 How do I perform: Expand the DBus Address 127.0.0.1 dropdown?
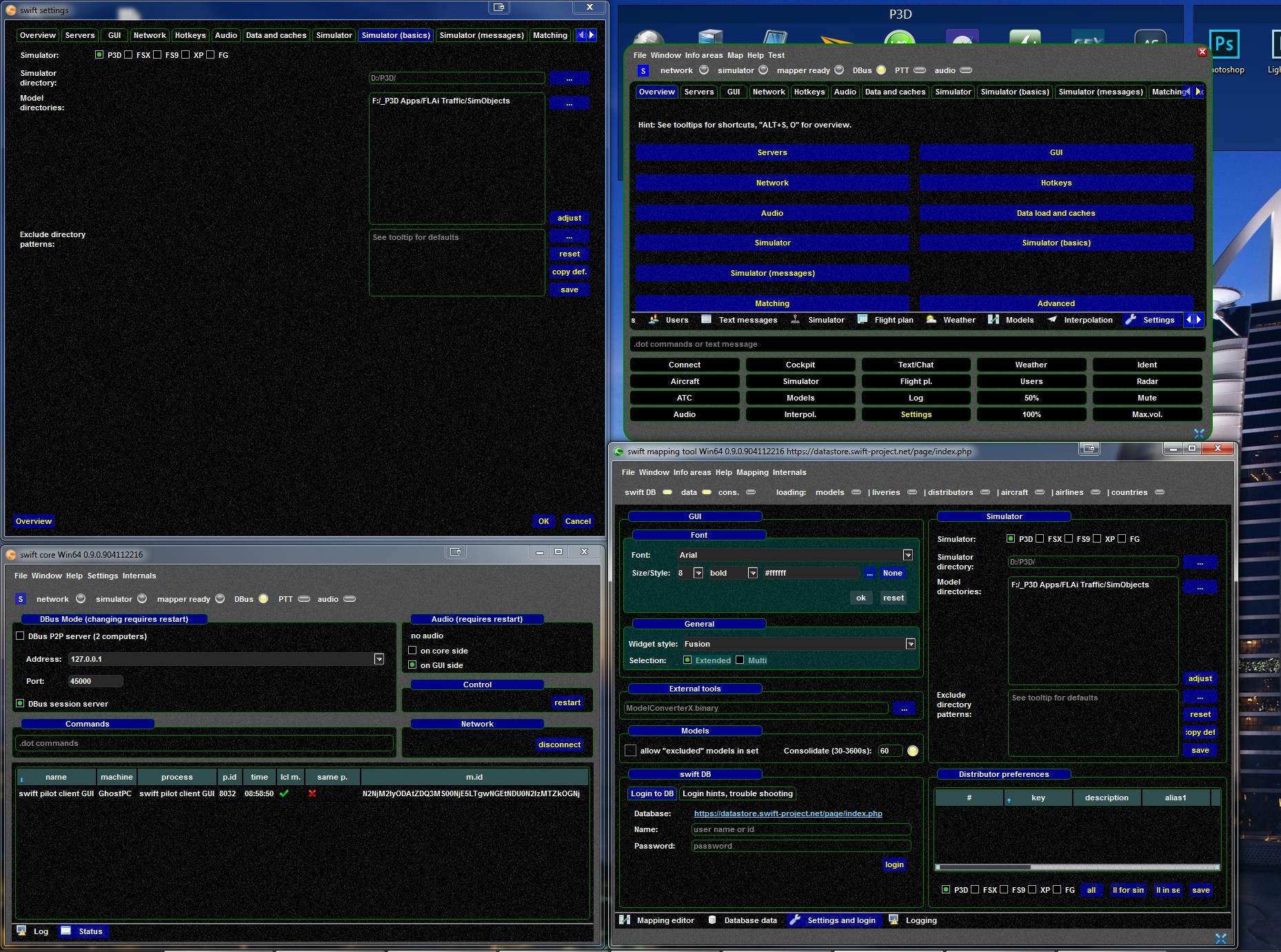coord(379,659)
